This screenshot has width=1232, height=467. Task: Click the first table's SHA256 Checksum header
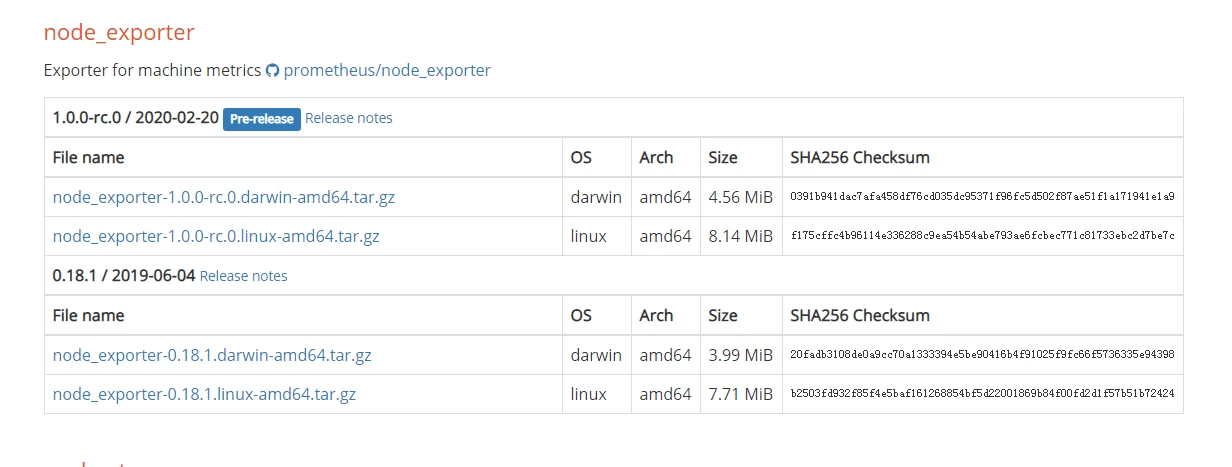pos(859,157)
